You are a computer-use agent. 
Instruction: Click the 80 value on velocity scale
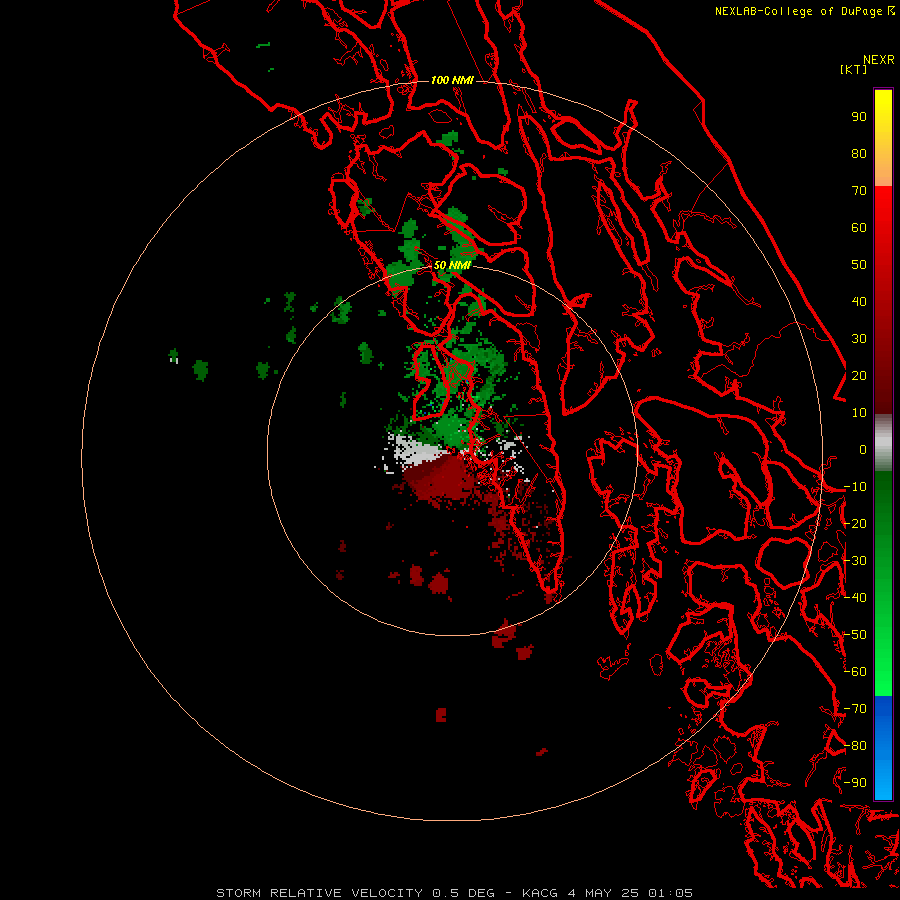tap(859, 154)
